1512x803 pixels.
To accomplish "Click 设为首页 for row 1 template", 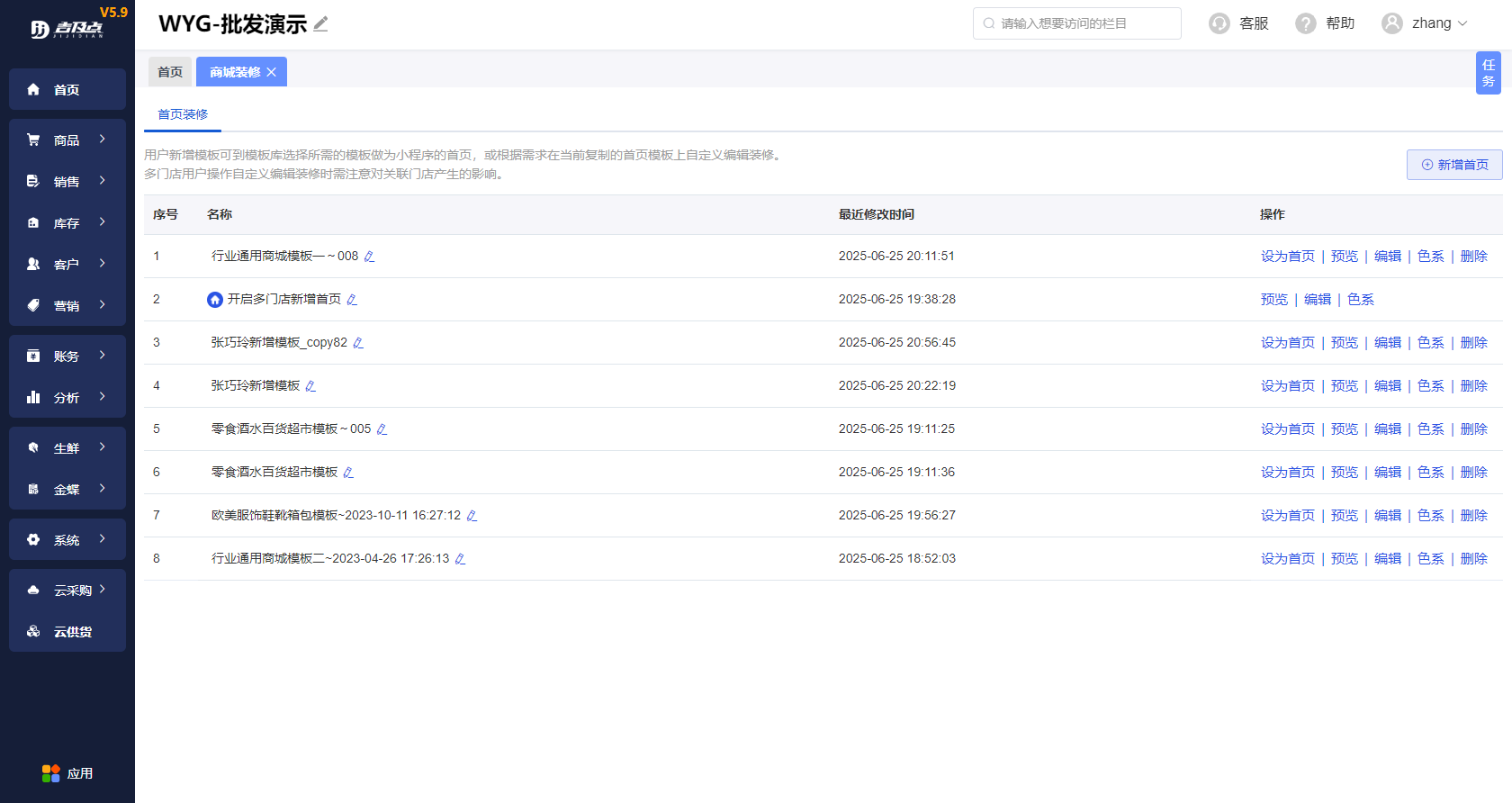I will pos(1287,257).
